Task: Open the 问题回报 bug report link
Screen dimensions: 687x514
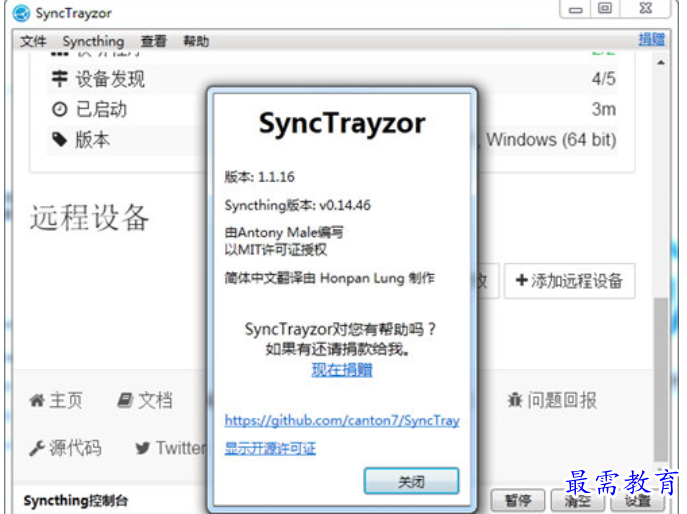Action: click(552, 400)
